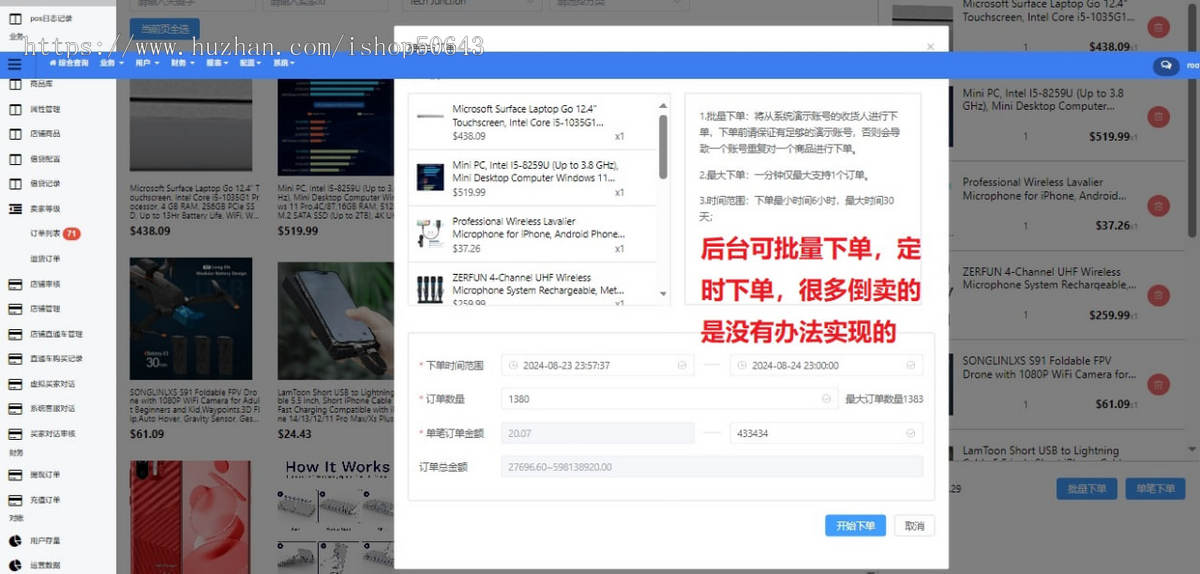This screenshot has height=574, width=1200.
Task: Click the 批量下单 button
Action: [1087, 489]
